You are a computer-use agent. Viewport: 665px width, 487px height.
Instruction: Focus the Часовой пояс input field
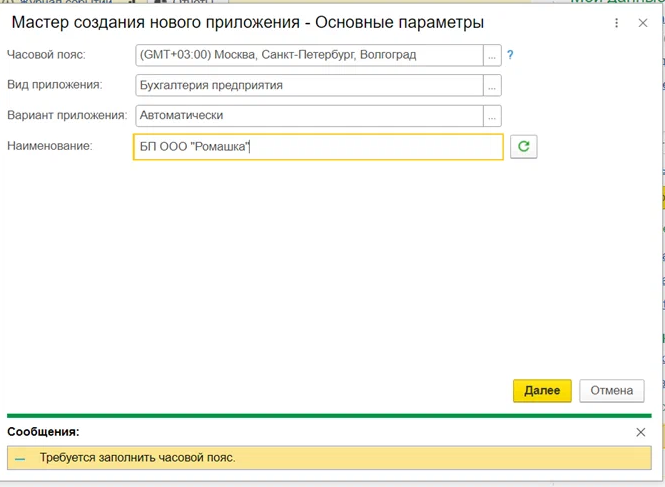pos(310,56)
